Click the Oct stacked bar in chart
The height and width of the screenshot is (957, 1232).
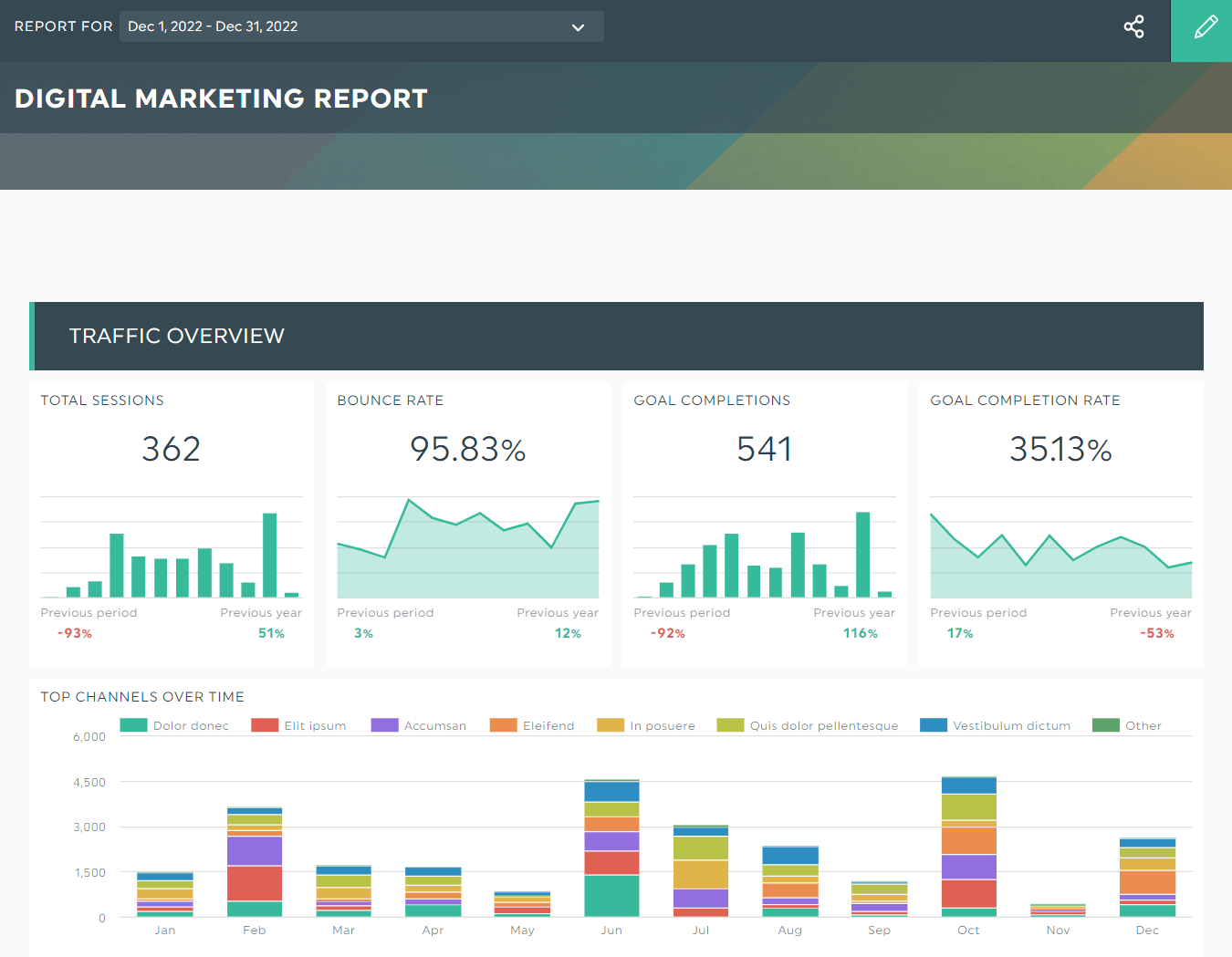point(968,847)
